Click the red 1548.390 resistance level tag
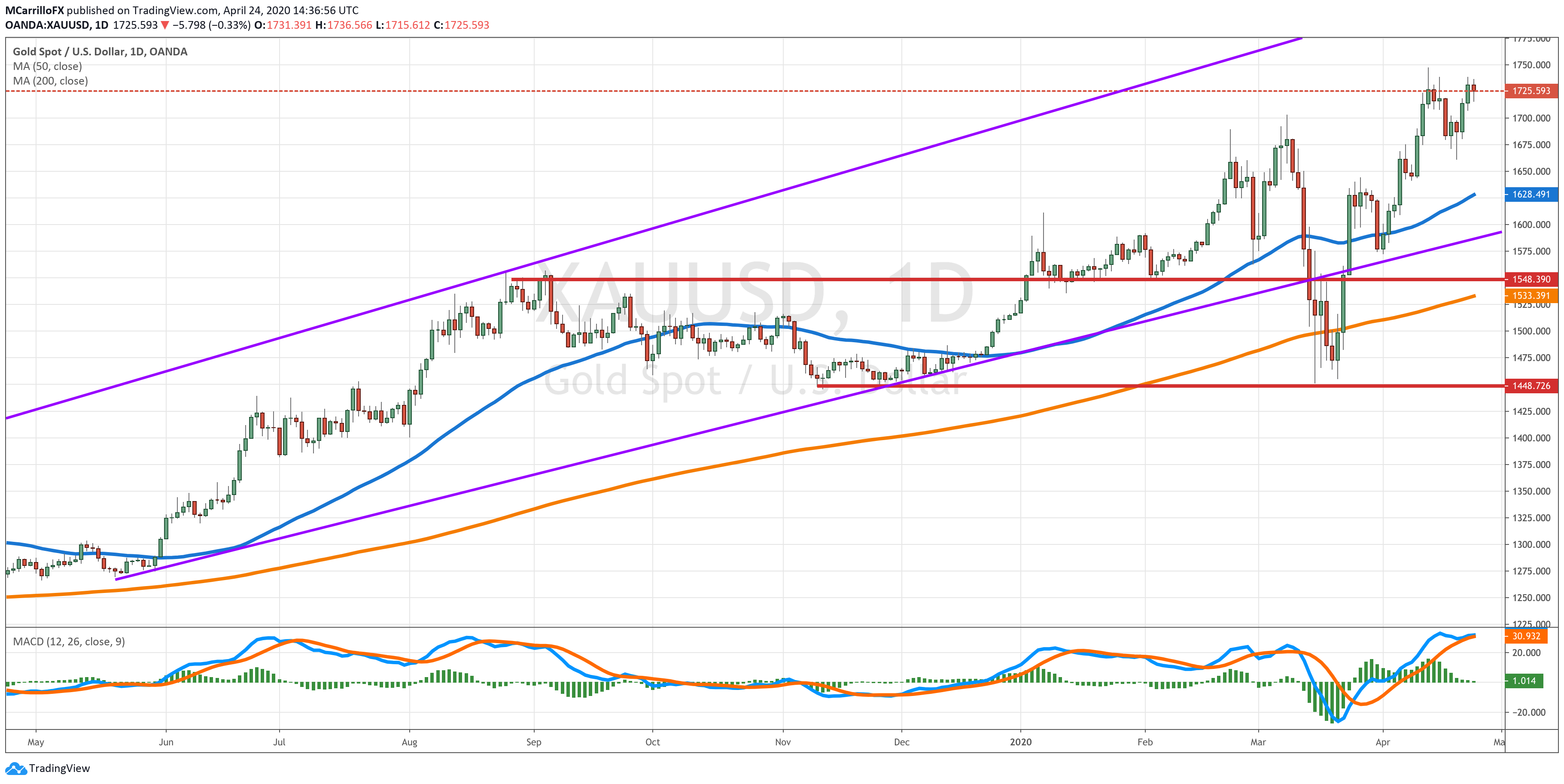Screen dimensions: 1564x784 pos(1531,279)
